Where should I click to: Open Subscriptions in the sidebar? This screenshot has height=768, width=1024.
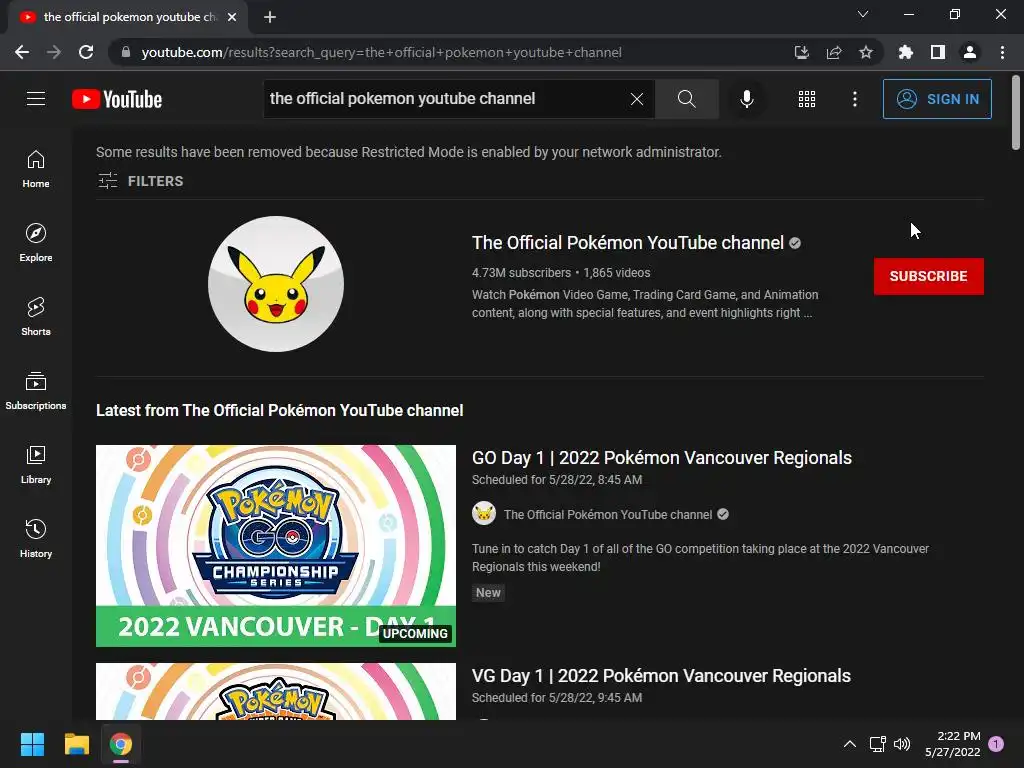click(x=36, y=391)
